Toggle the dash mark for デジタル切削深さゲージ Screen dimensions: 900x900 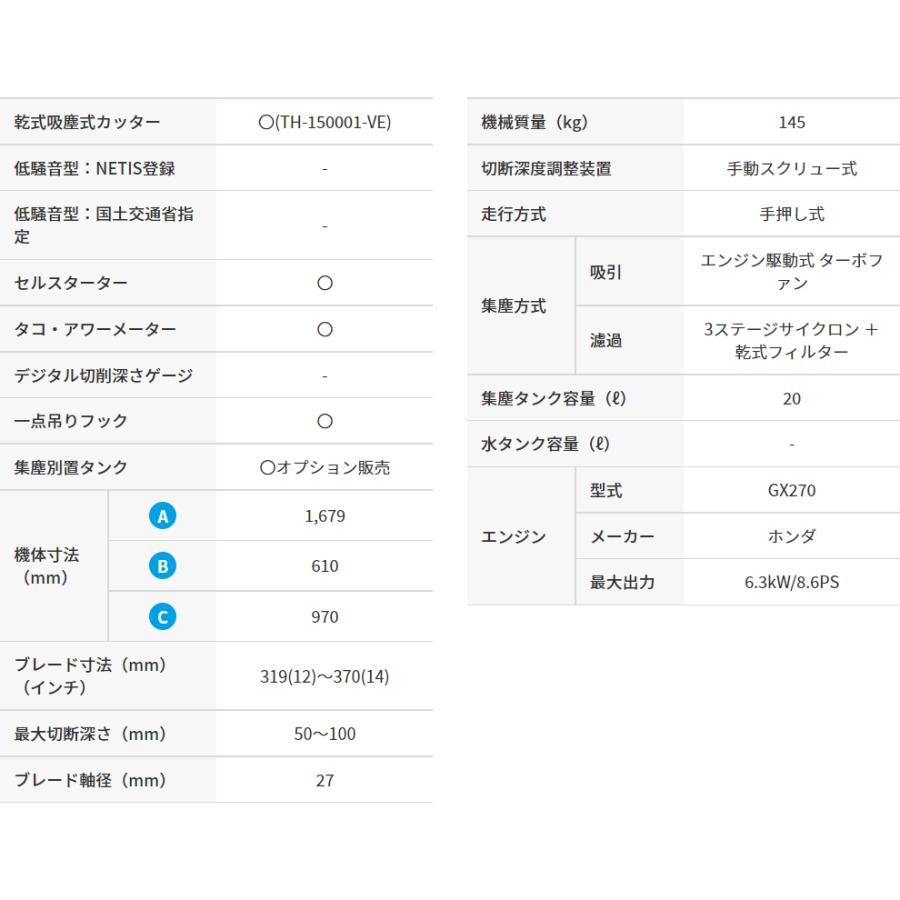(323, 374)
